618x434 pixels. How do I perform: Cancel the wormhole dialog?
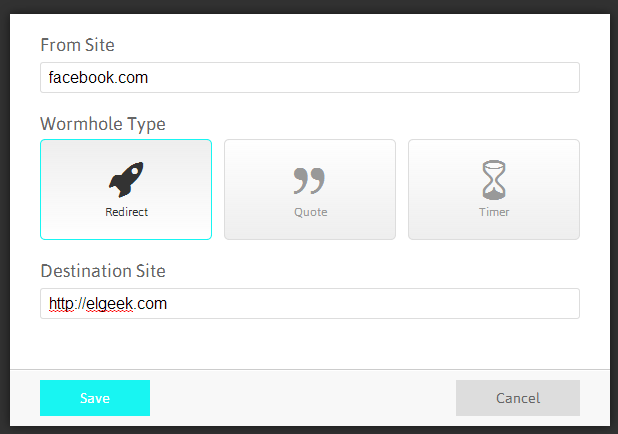tap(518, 398)
